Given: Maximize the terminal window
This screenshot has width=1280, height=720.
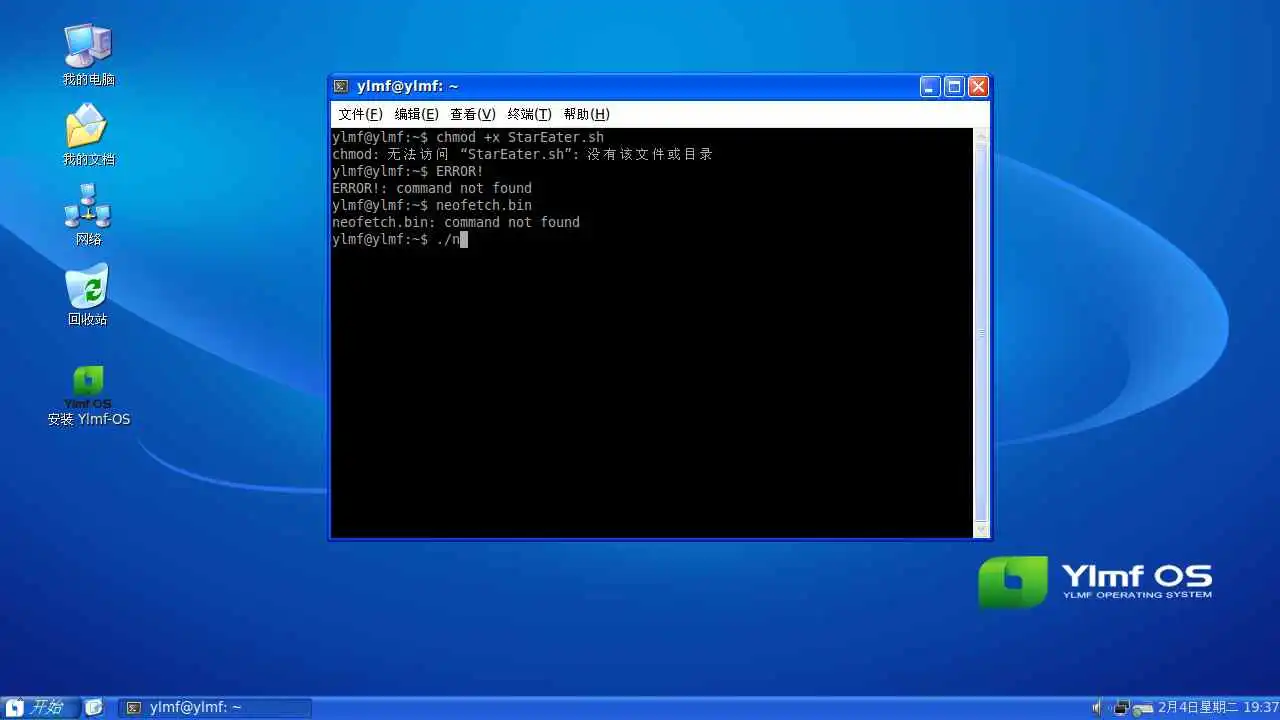Looking at the screenshot, I should [x=954, y=87].
